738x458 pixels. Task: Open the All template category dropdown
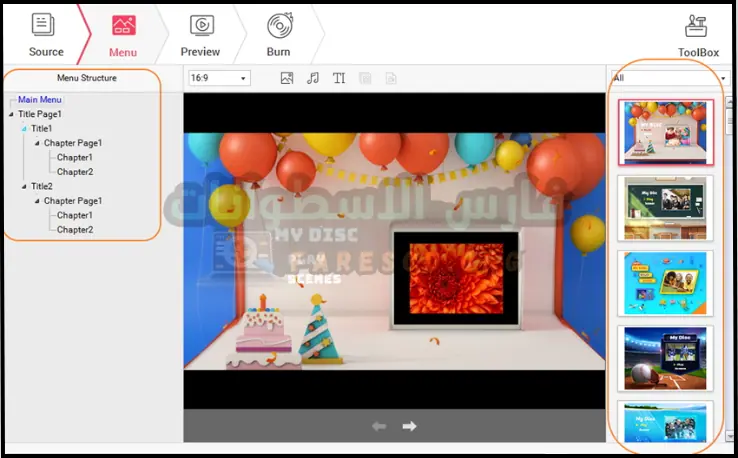point(668,78)
